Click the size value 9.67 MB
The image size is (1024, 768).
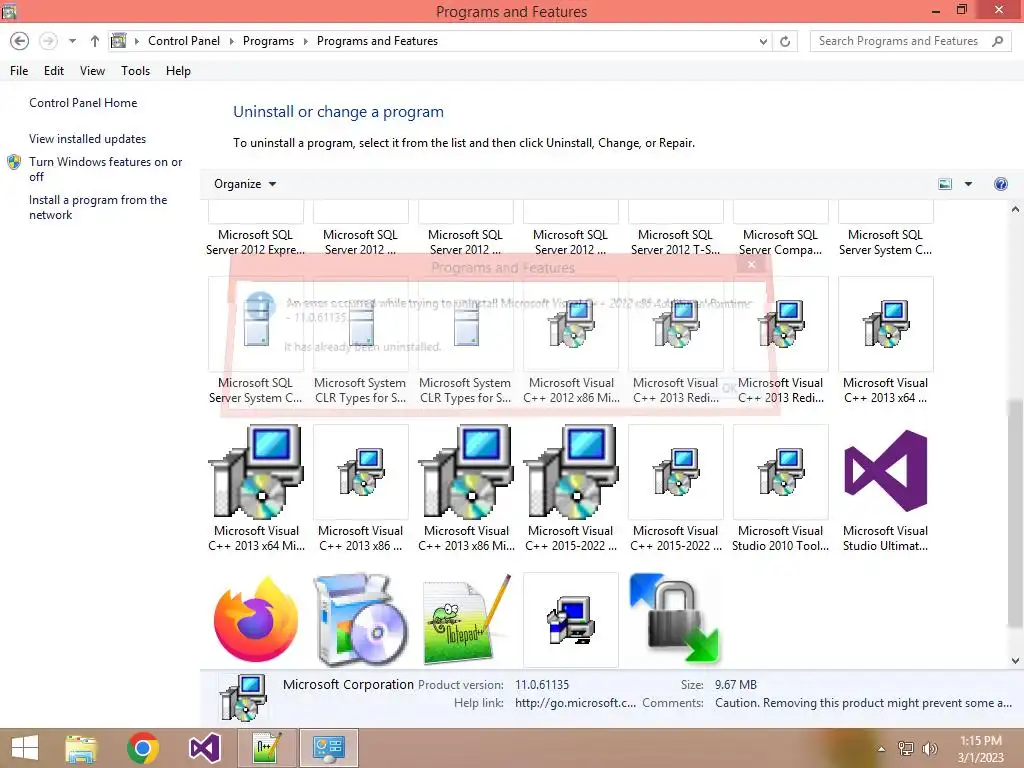point(735,684)
